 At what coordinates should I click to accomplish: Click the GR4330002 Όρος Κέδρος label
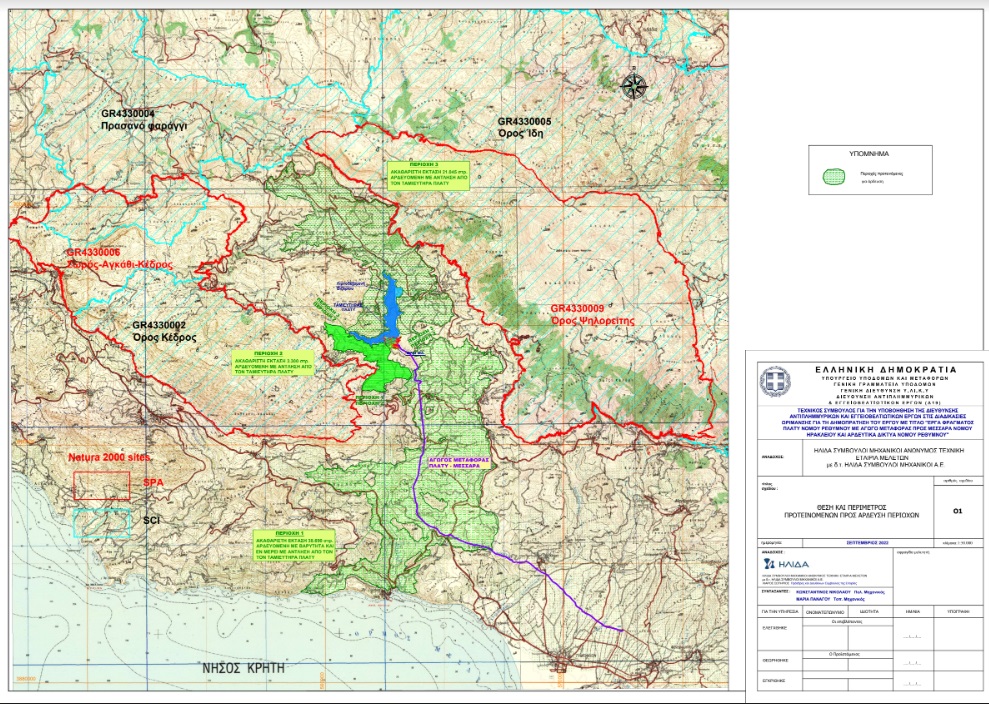click(164, 331)
